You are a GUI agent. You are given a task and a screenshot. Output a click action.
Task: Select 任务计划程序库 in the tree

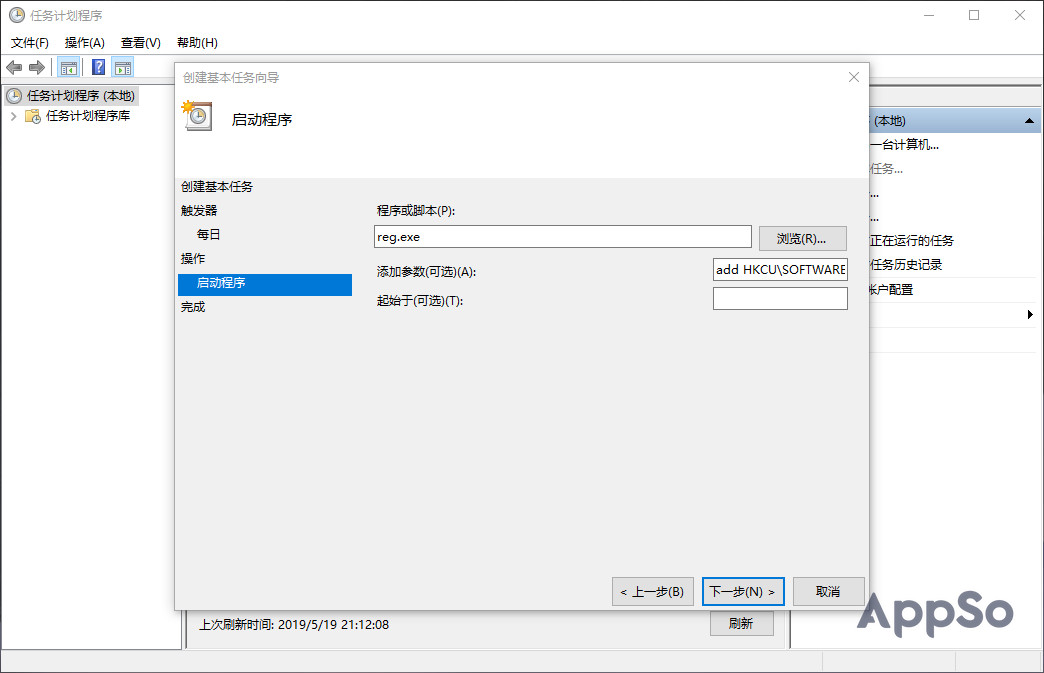click(88, 116)
